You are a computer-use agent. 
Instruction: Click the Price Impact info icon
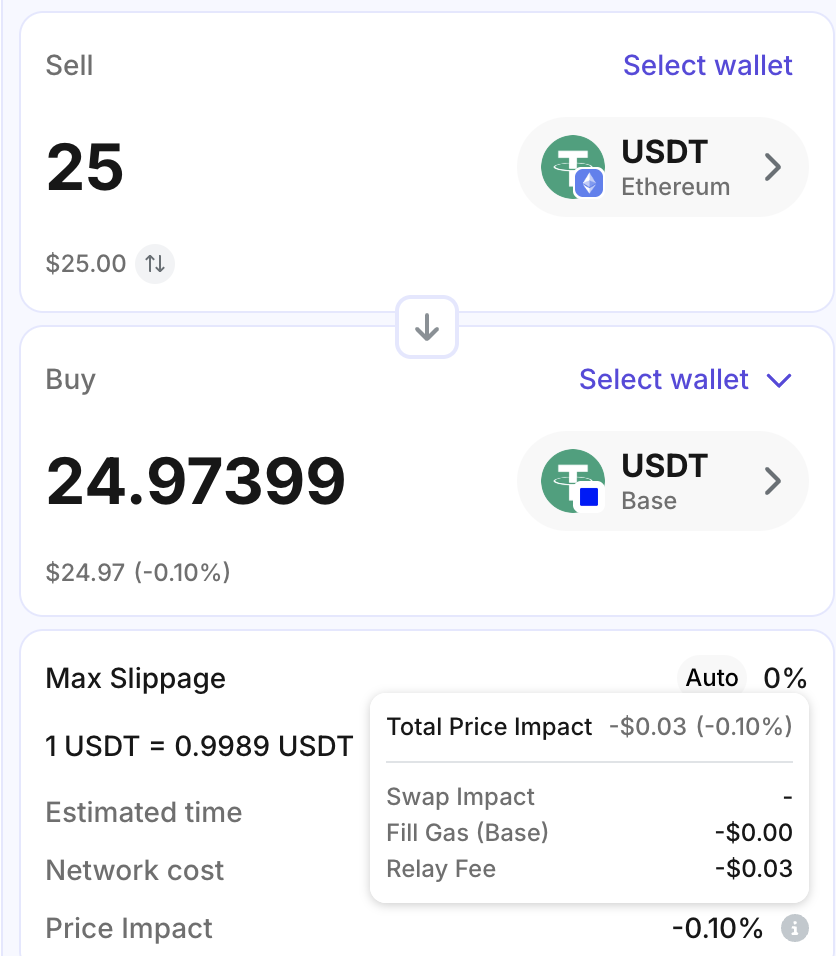coord(794,928)
